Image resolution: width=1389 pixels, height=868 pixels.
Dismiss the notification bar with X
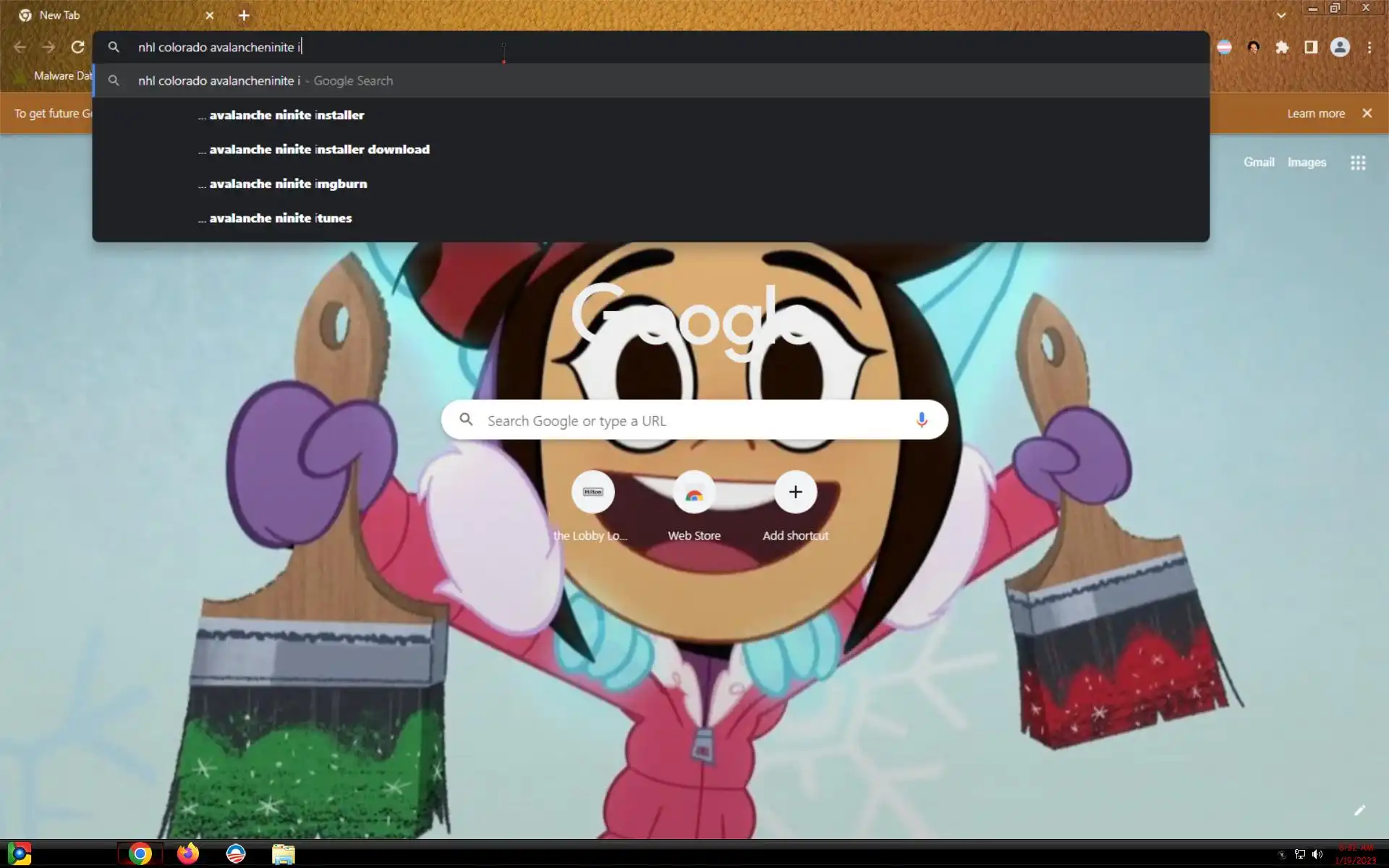coord(1367,114)
